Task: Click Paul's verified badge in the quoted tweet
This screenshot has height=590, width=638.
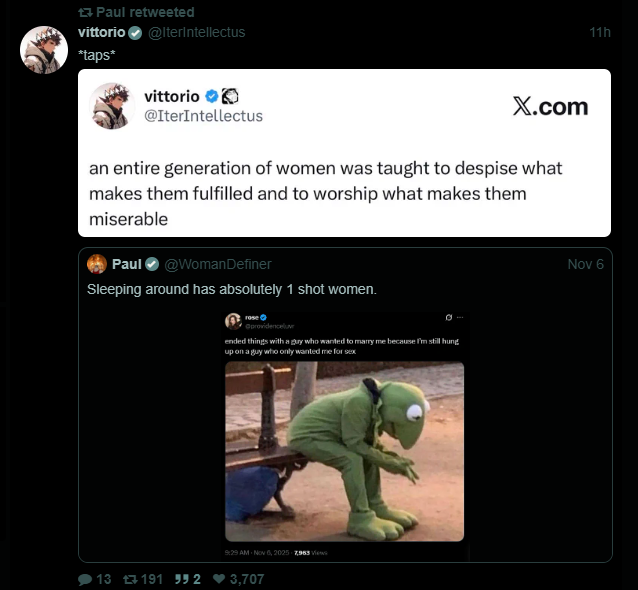Action: coord(152,264)
